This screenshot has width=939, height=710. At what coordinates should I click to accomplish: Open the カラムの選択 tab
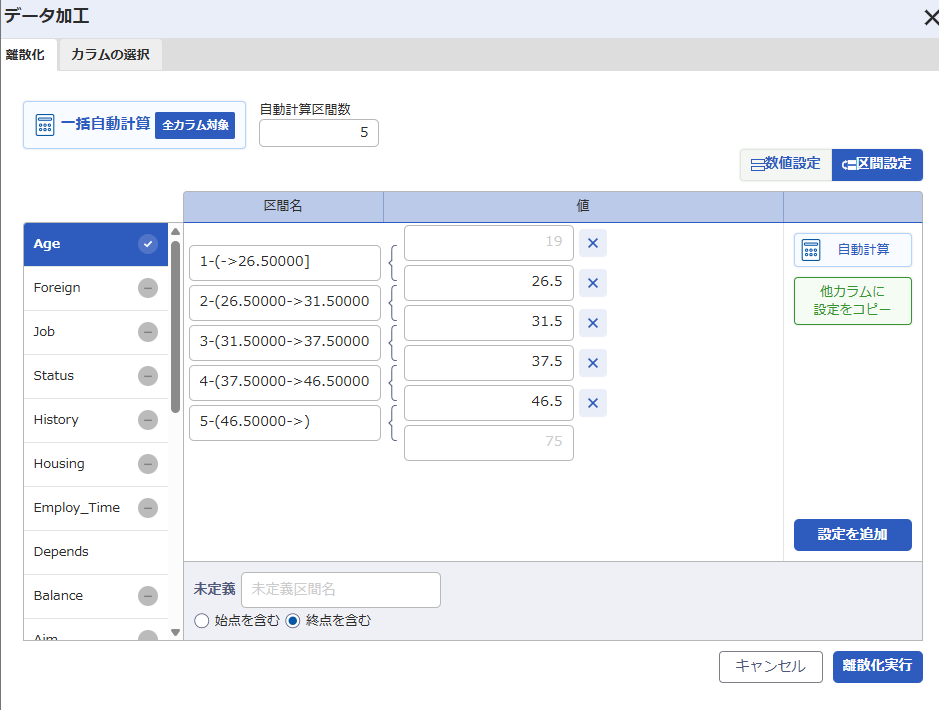(111, 54)
